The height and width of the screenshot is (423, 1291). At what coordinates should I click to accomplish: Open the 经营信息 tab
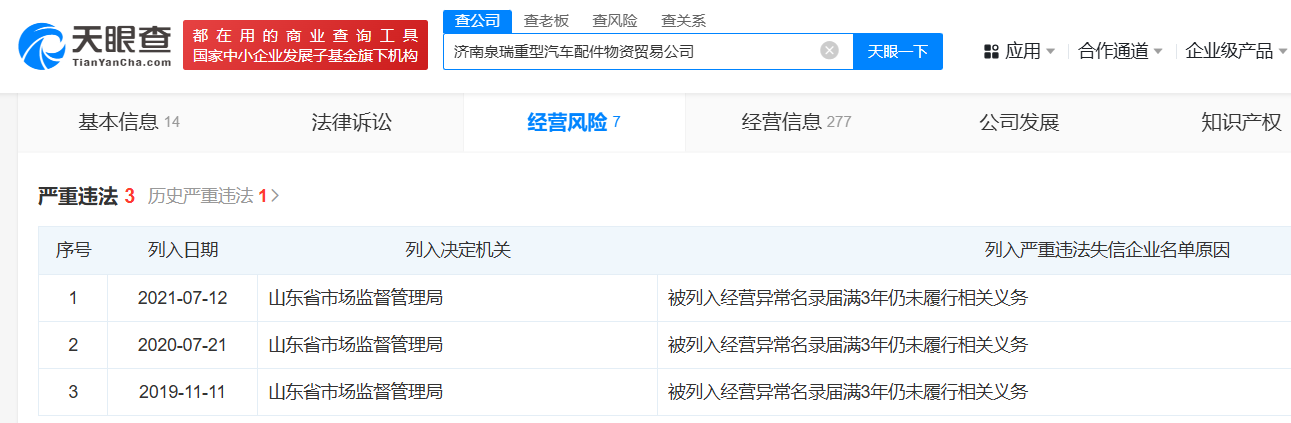point(796,123)
